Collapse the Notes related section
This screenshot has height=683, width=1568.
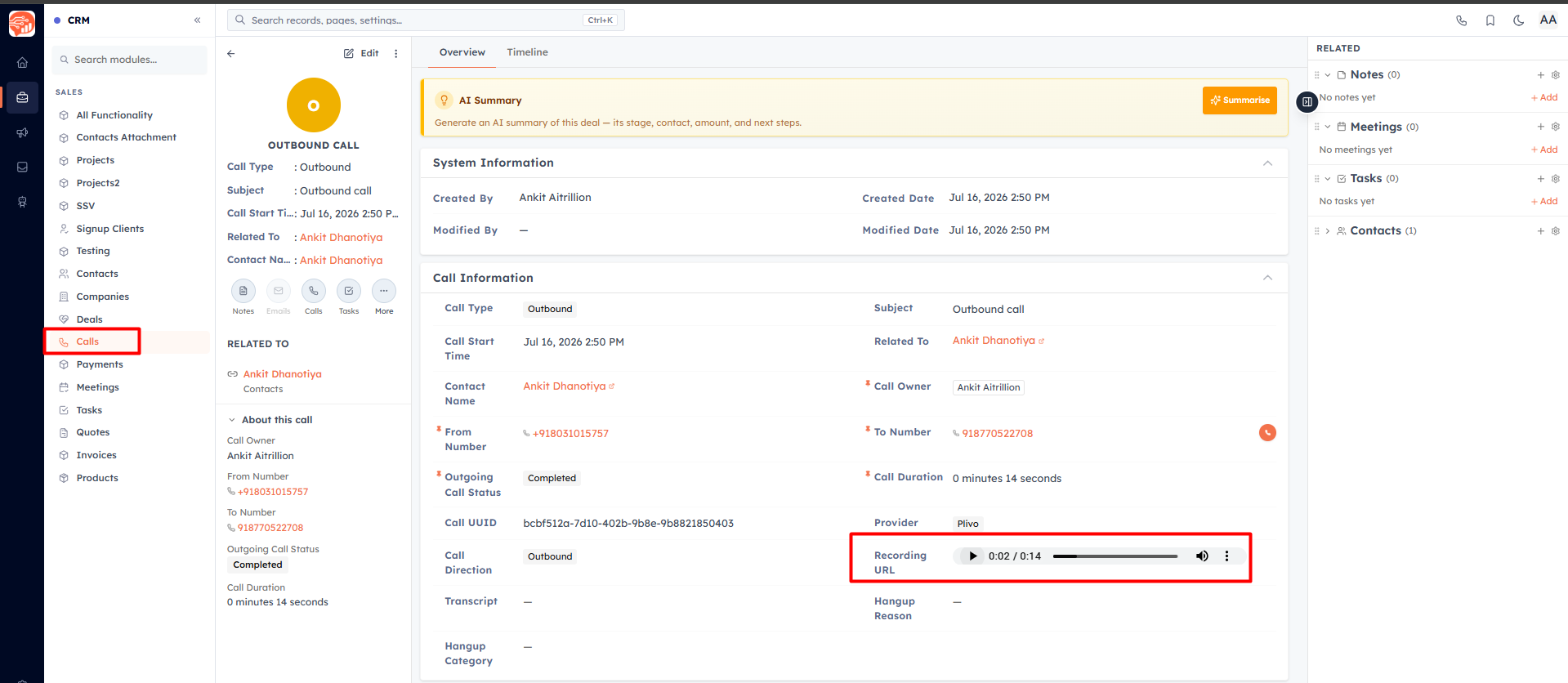[x=1328, y=75]
